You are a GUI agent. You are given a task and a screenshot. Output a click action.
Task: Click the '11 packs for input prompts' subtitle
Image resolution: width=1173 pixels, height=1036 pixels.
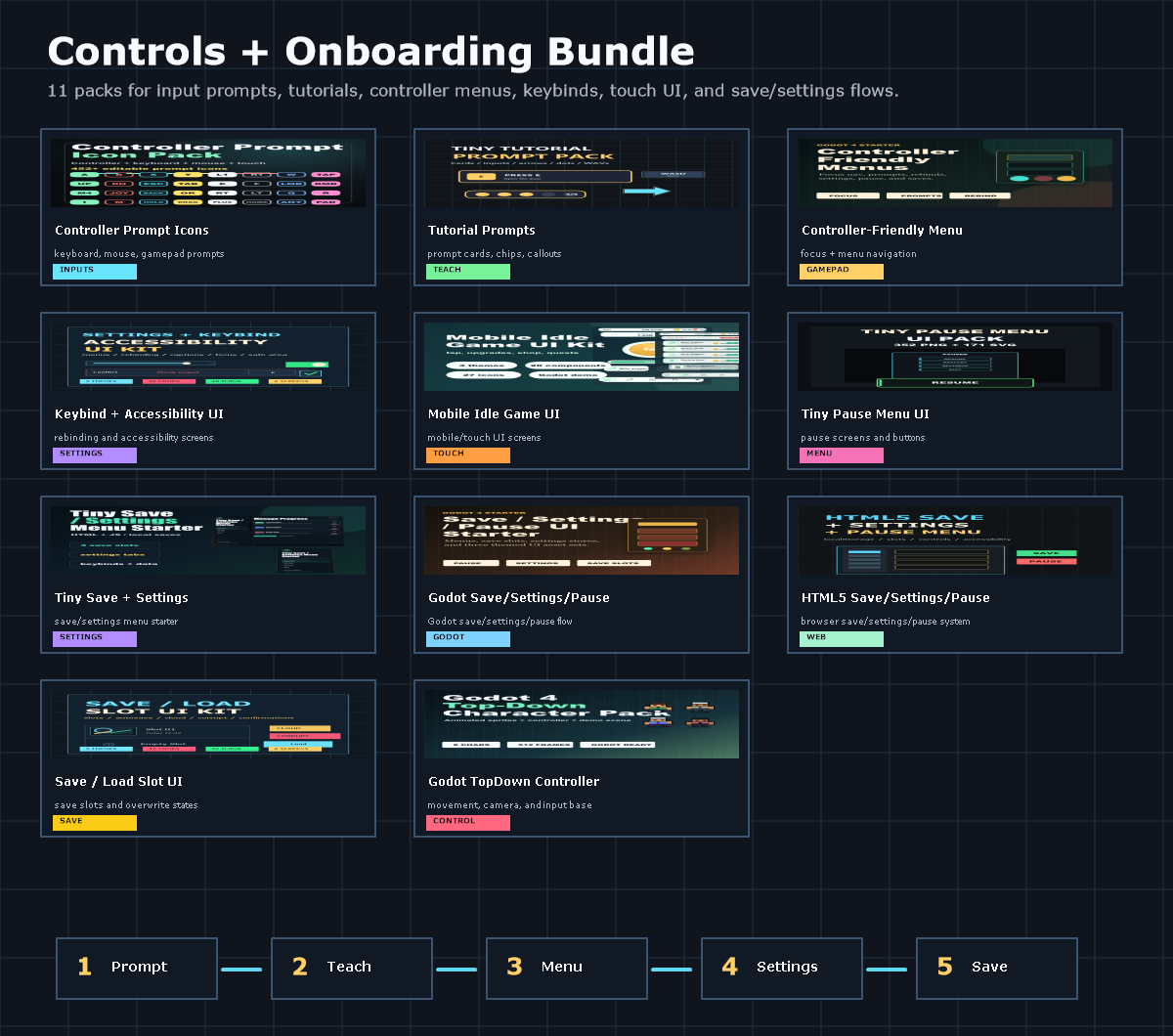[473, 92]
